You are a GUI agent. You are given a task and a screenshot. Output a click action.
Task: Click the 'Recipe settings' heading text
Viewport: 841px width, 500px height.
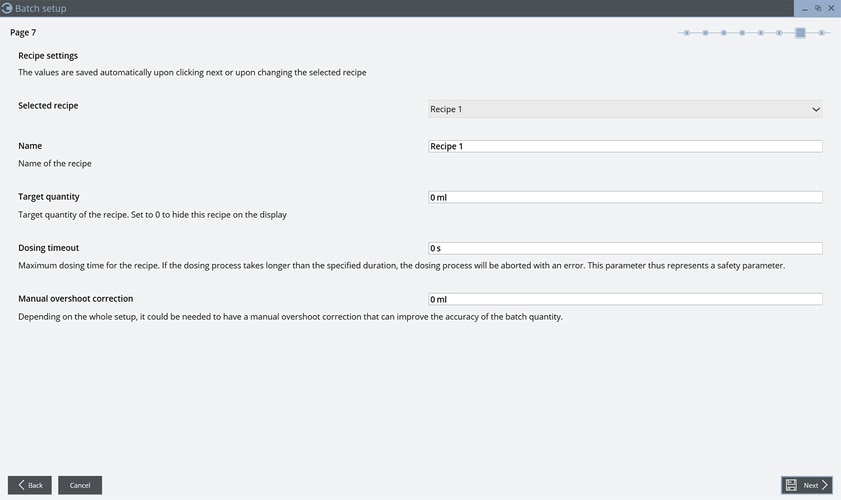pyautogui.click(x=48, y=55)
